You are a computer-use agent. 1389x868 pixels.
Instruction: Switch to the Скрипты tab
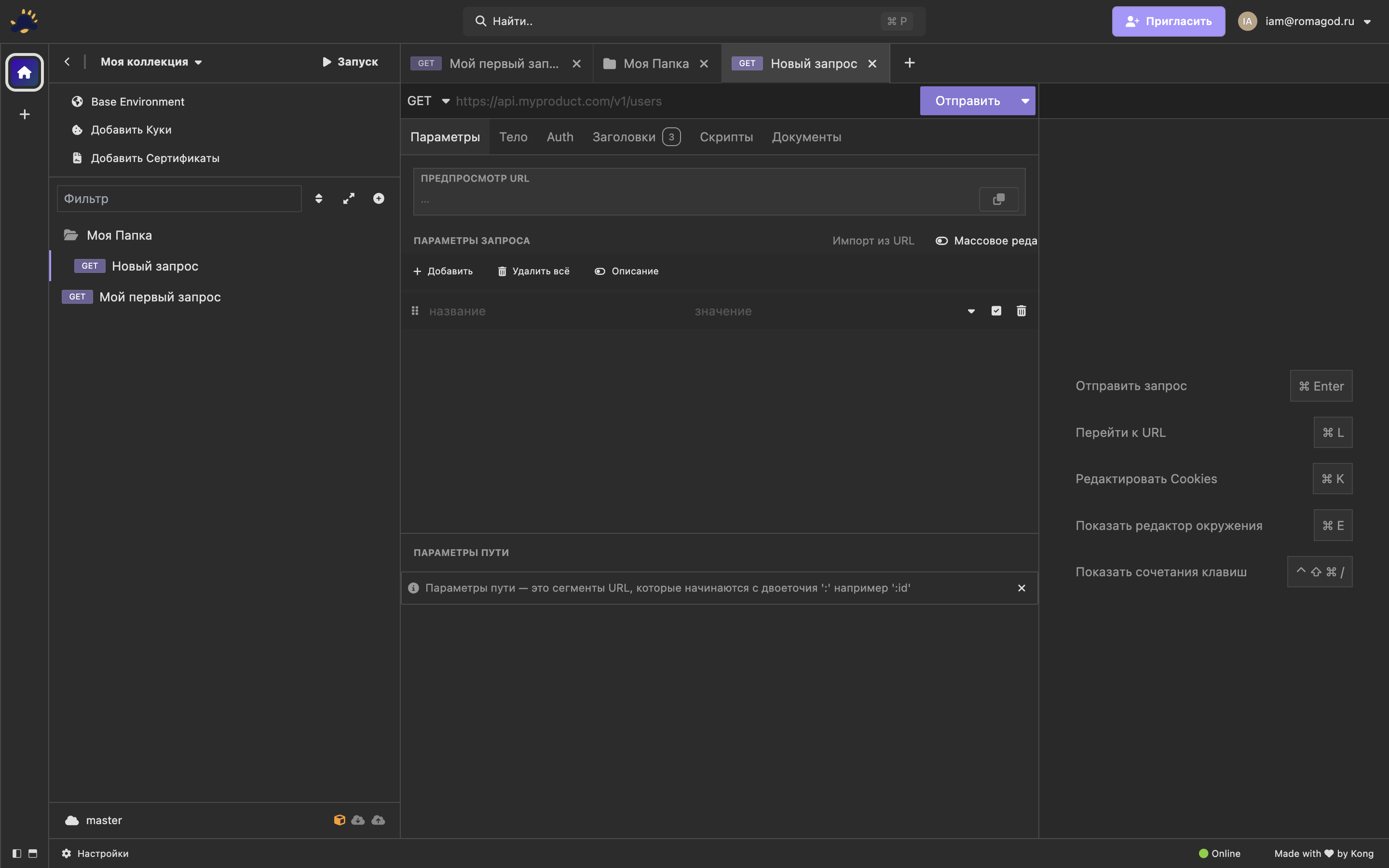[725, 137]
